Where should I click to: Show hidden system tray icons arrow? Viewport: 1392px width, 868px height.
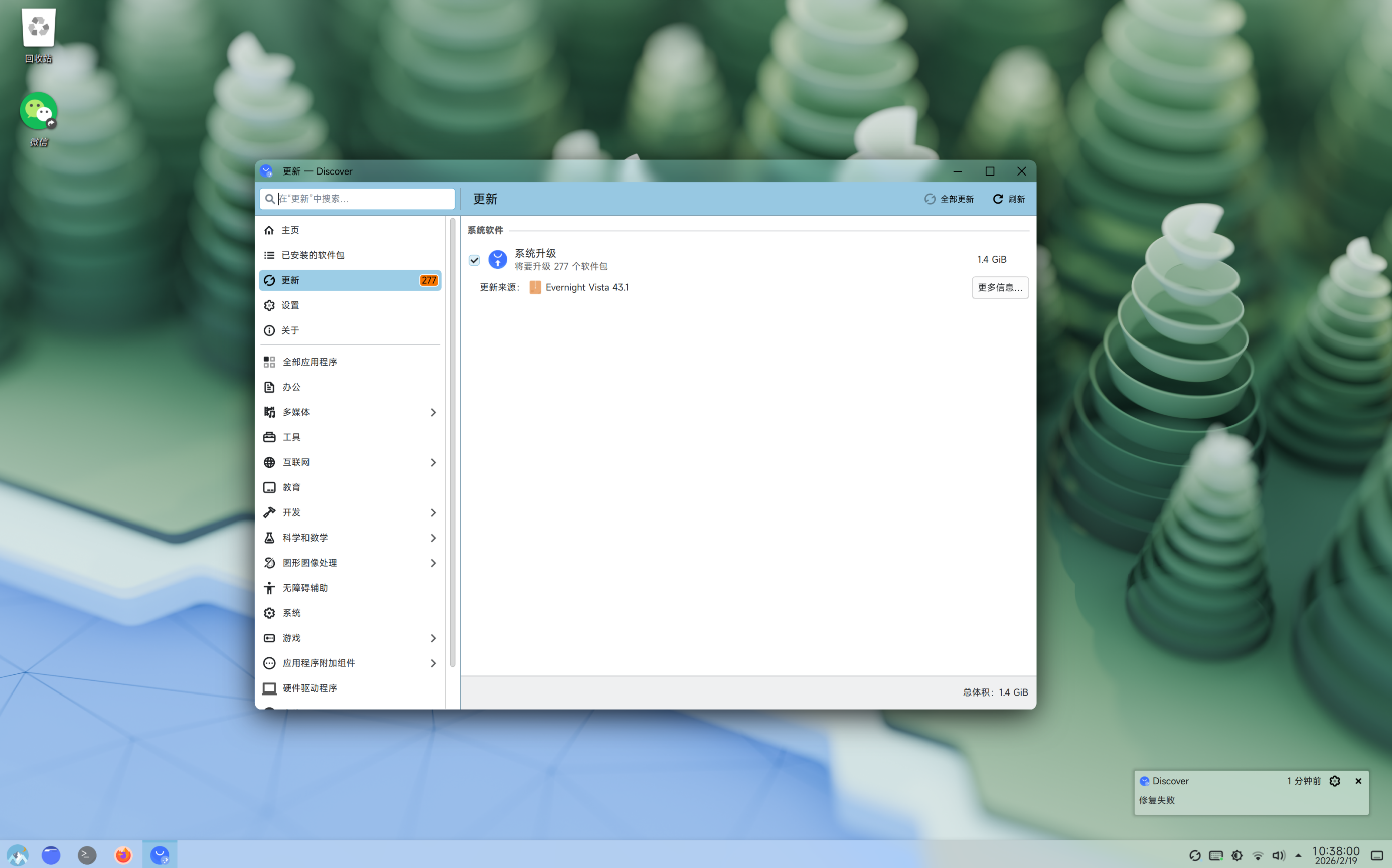click(x=1298, y=855)
